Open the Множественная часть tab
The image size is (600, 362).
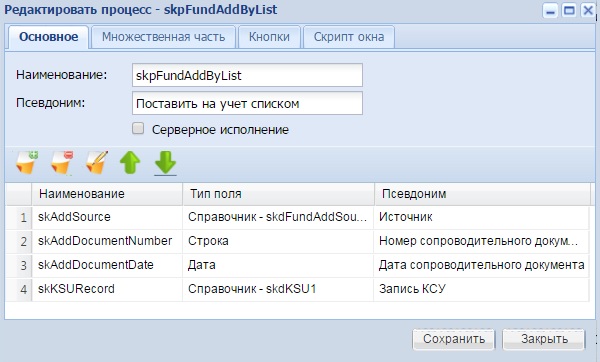pyautogui.click(x=163, y=37)
